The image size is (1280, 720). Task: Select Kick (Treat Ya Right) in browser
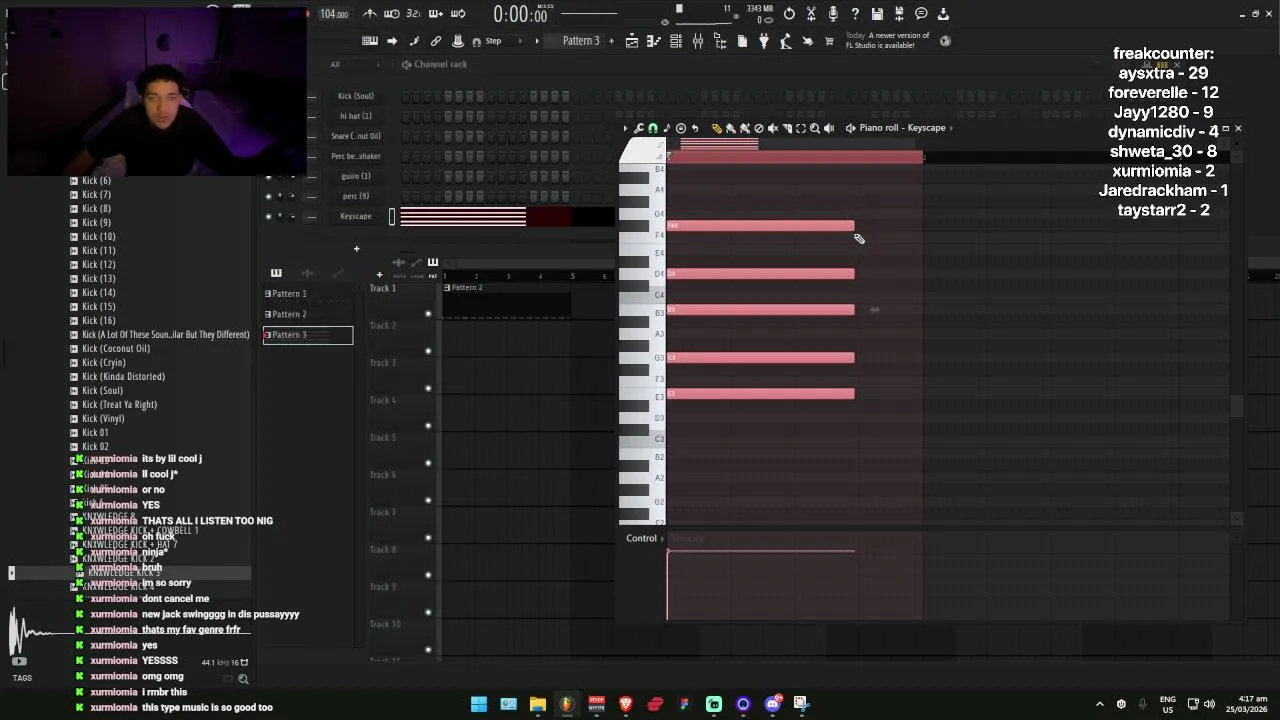tap(119, 405)
